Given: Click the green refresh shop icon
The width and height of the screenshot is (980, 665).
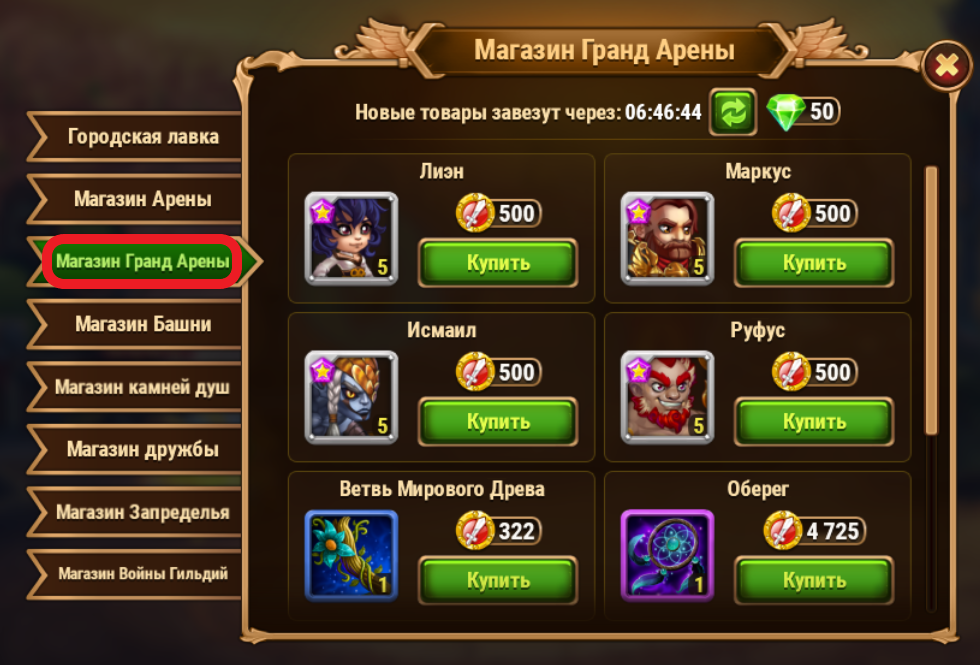Looking at the screenshot, I should tap(732, 112).
